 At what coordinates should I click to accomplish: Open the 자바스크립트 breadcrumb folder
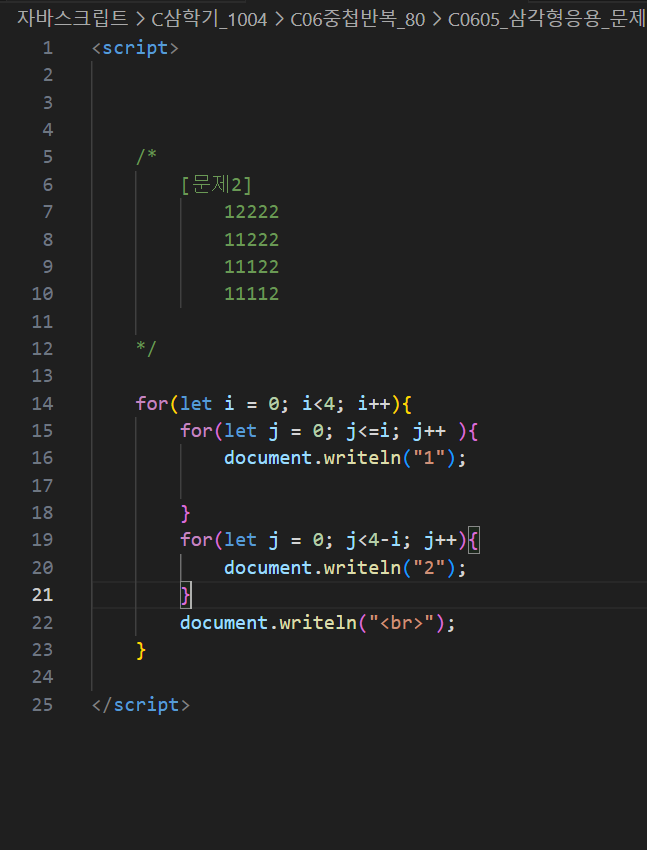[x=72, y=19]
